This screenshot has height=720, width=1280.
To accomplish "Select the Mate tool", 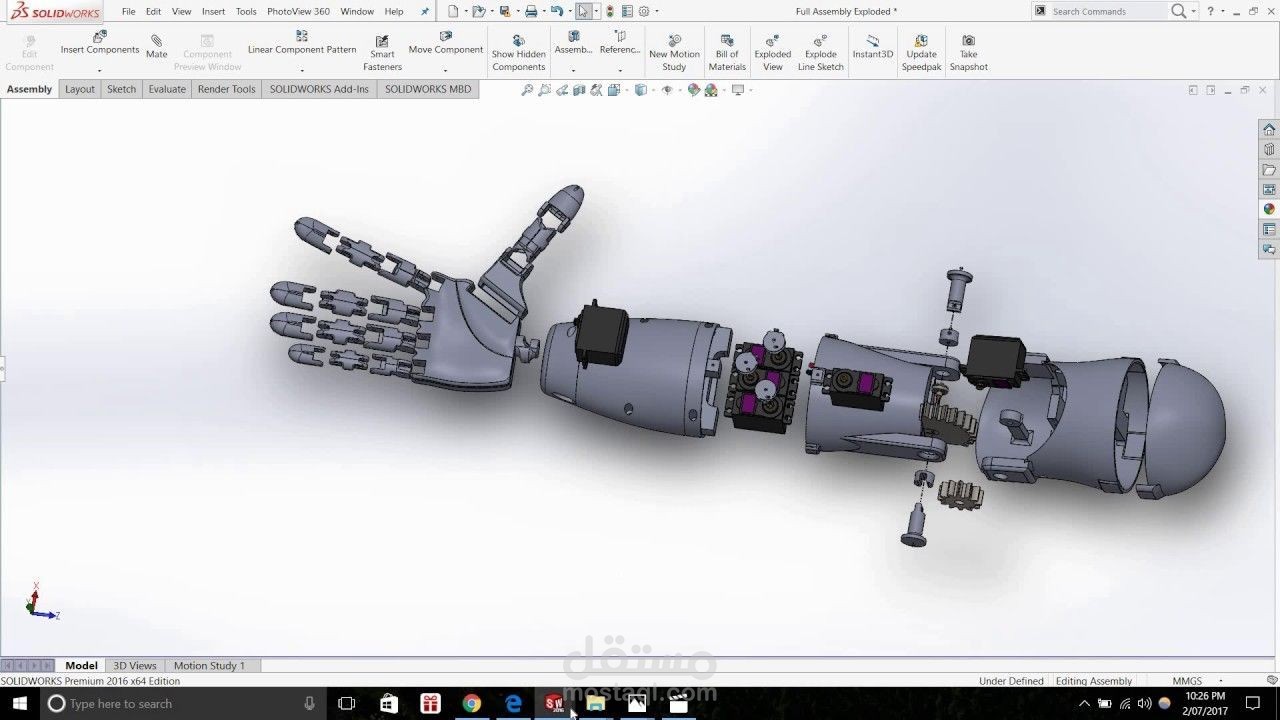I will pos(156,46).
